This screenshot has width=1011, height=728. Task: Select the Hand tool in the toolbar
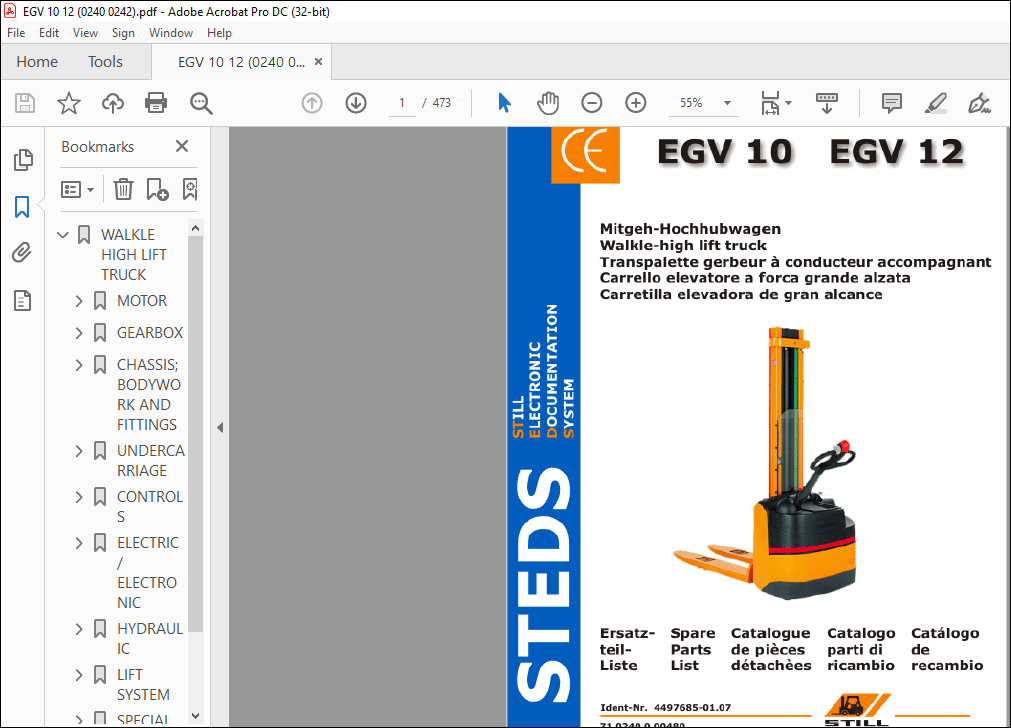(548, 102)
